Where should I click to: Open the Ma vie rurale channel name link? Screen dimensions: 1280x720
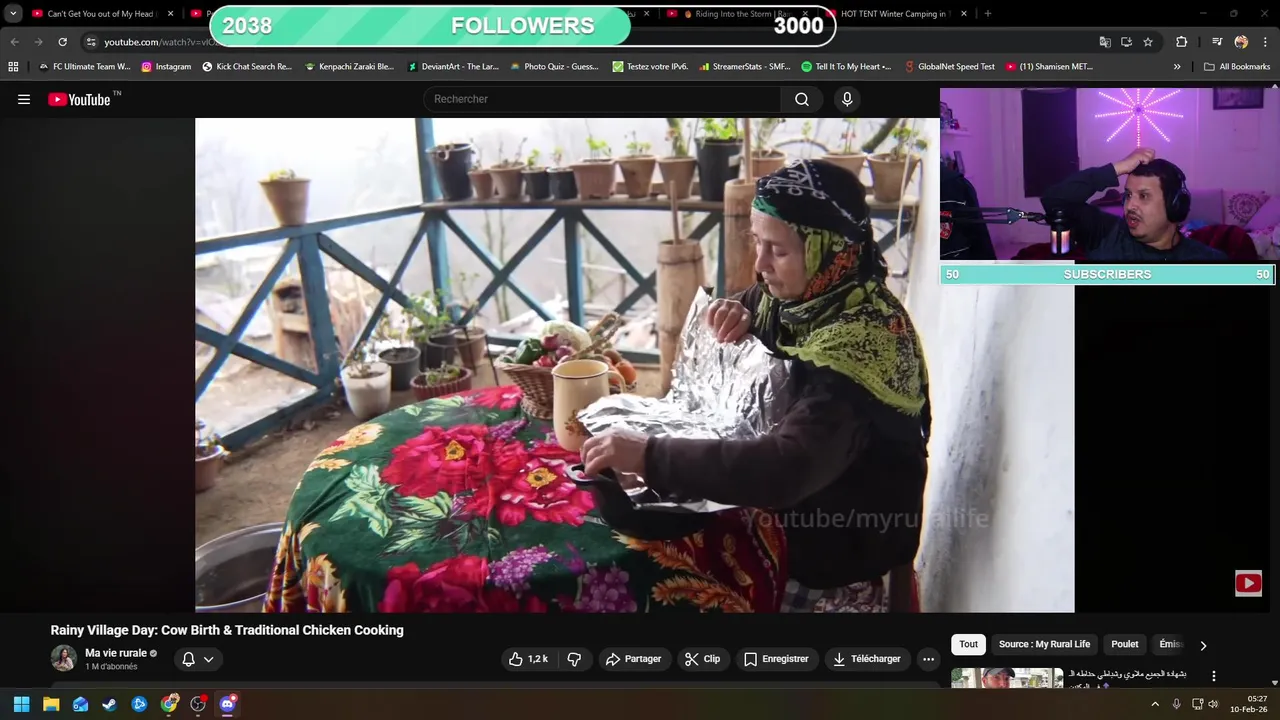pyautogui.click(x=116, y=653)
